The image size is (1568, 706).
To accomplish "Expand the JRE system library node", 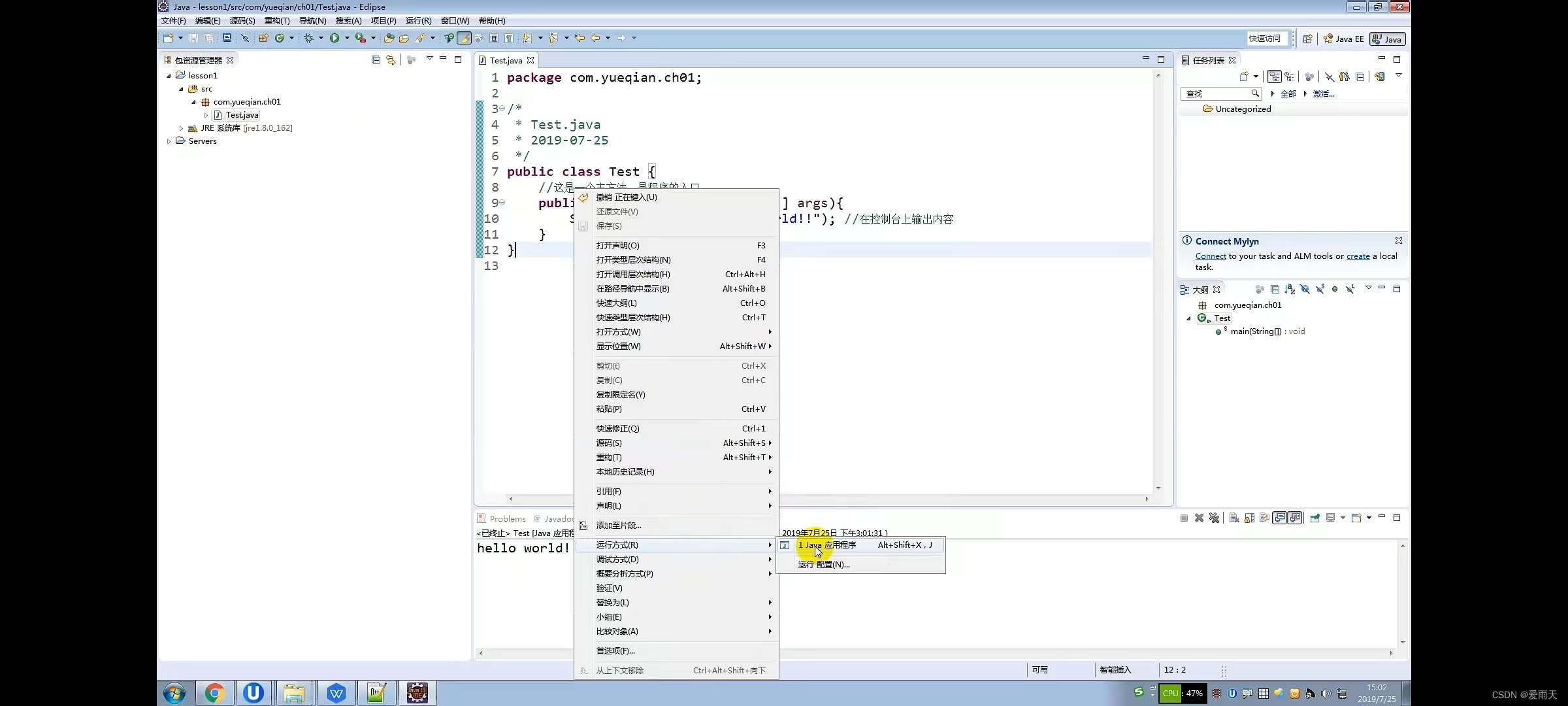I will tap(182, 128).
